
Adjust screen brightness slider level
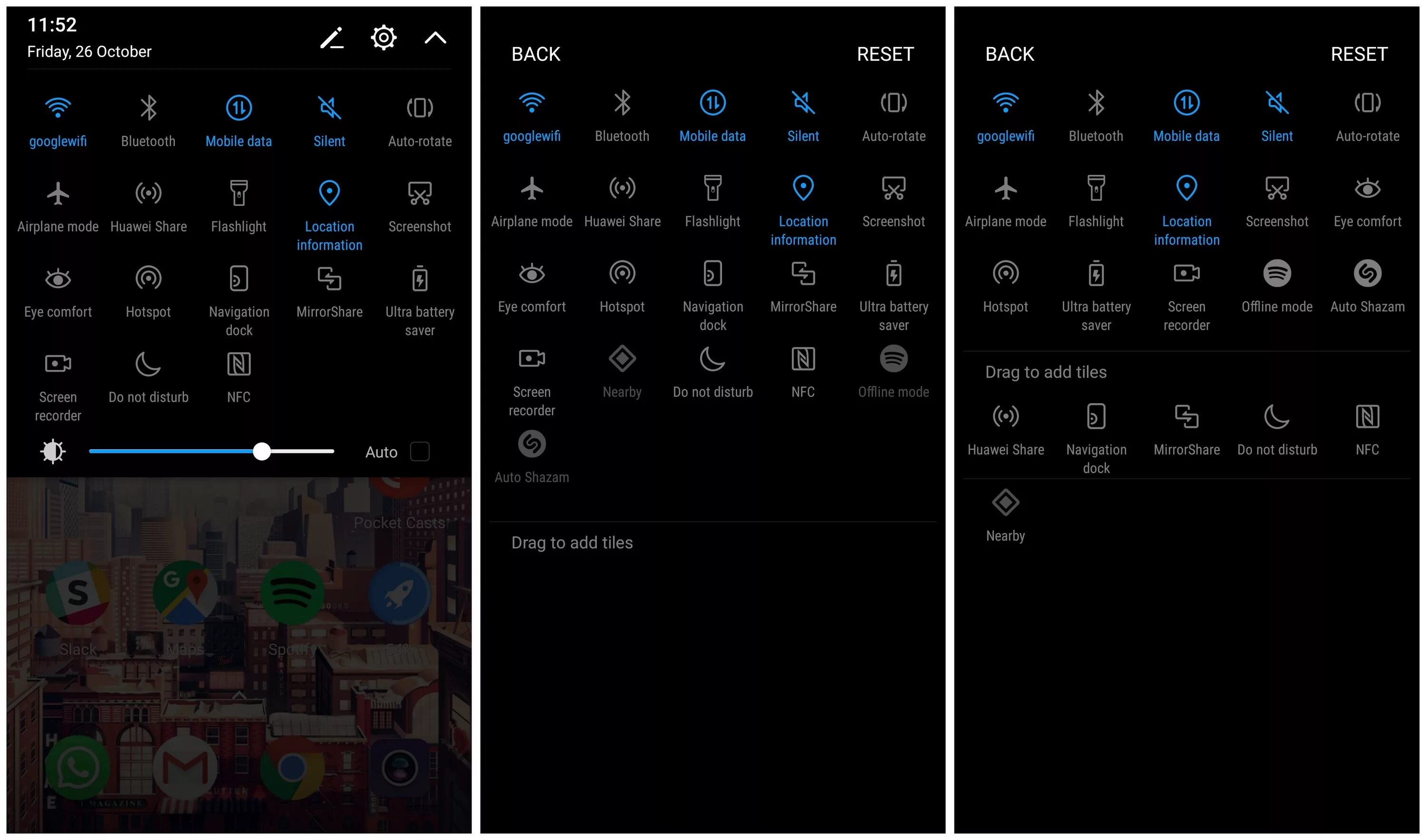[263, 452]
